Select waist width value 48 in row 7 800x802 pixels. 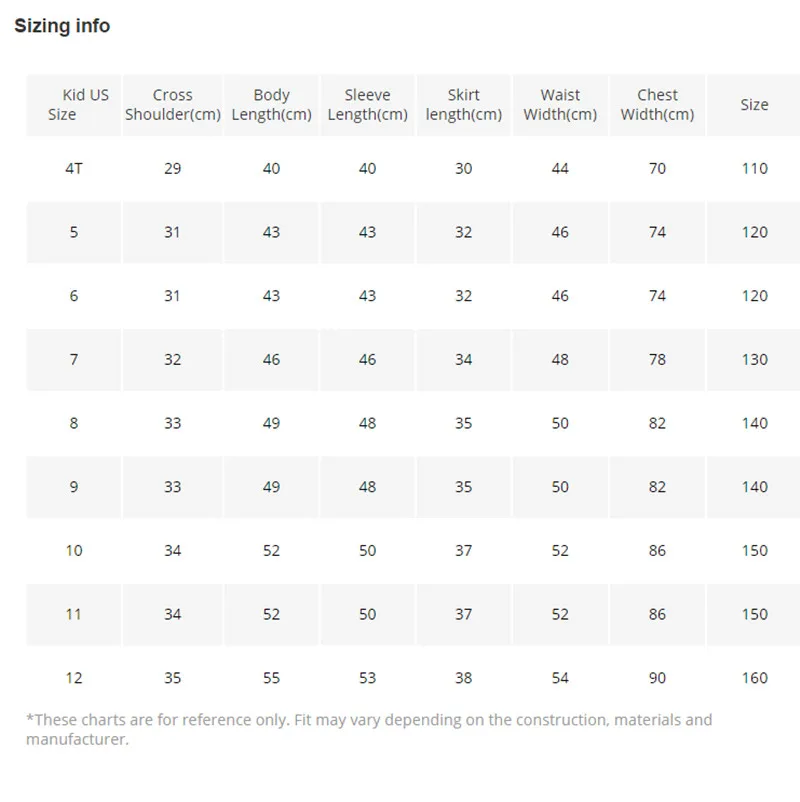[560, 360]
